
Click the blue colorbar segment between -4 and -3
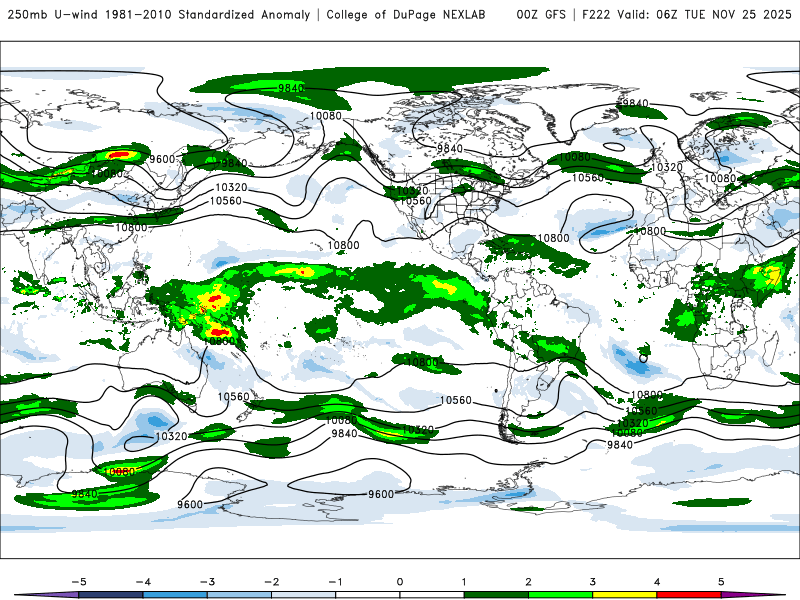click(175, 595)
